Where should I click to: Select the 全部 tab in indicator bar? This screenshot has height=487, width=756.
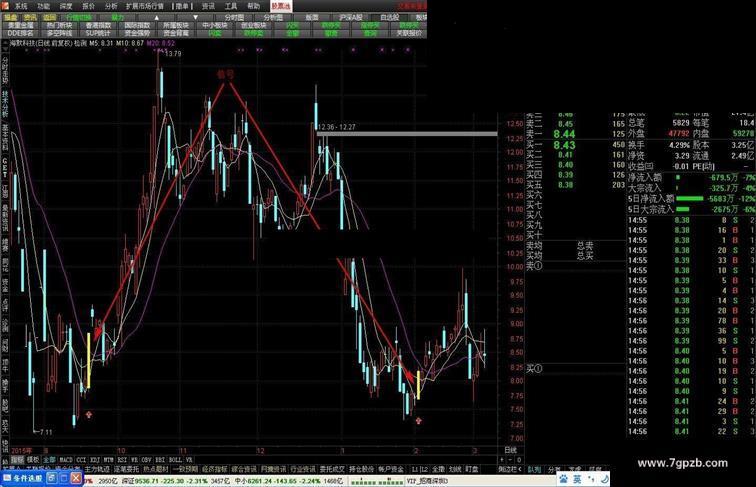[x=49, y=460]
